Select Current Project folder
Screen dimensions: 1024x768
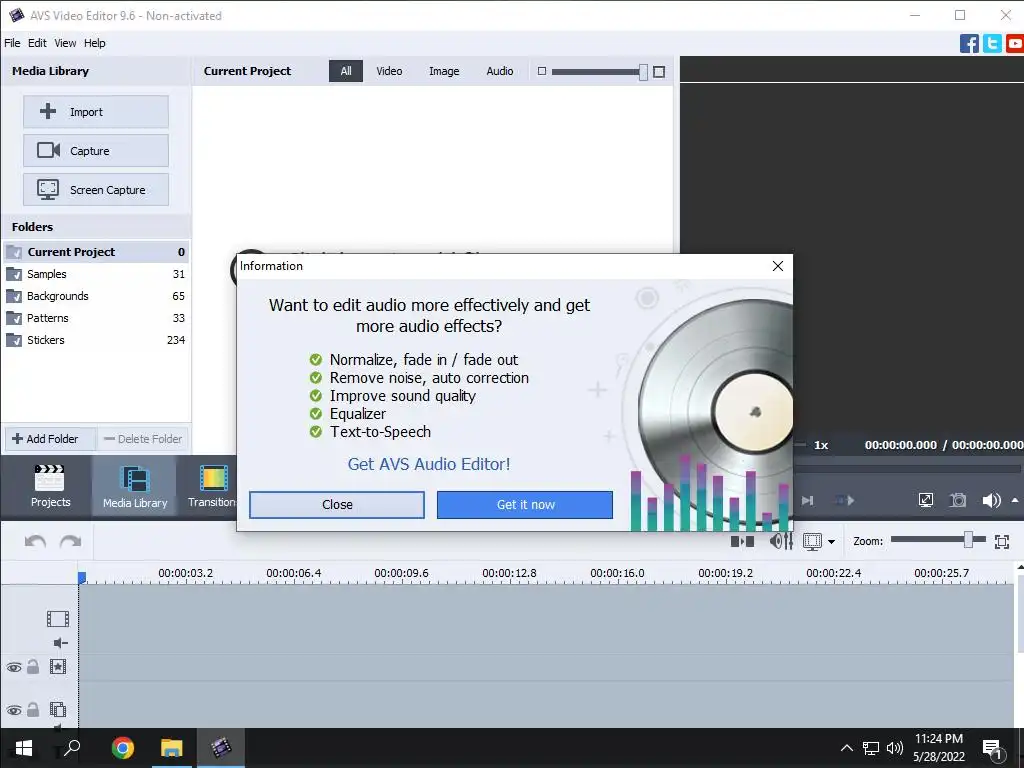pos(96,252)
